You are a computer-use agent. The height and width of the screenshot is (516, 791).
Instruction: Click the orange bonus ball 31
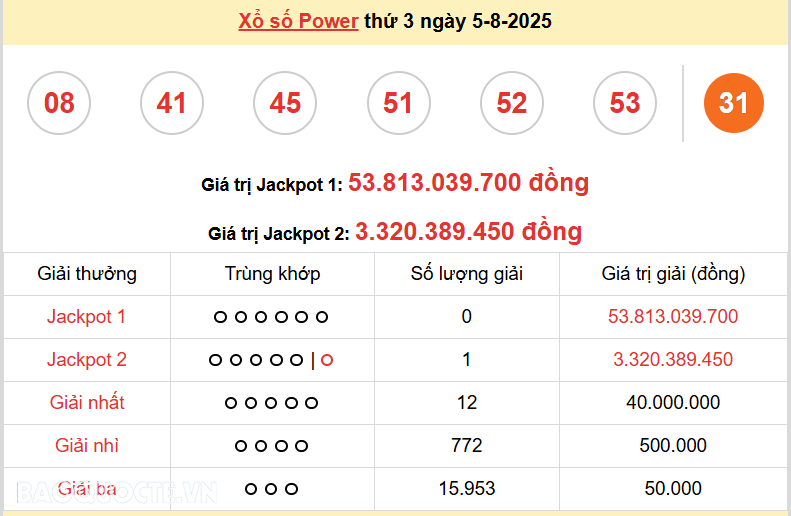[733, 103]
